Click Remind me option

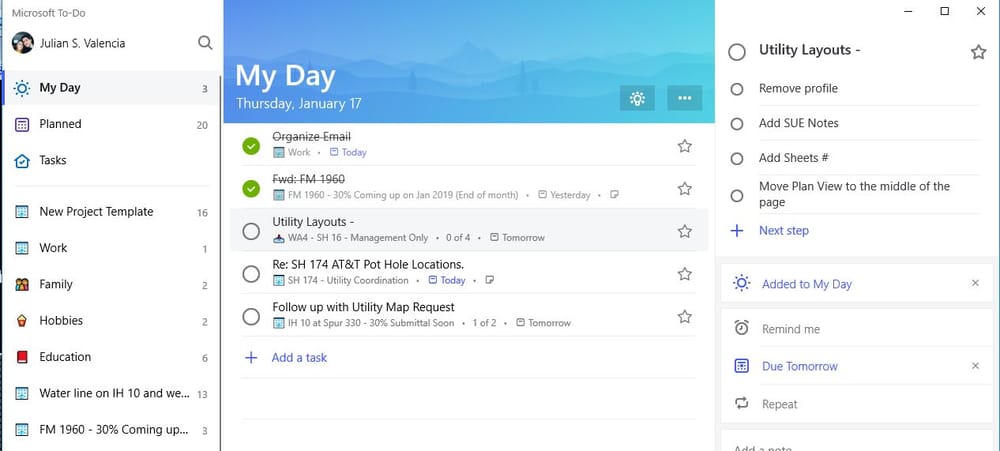[x=858, y=329]
